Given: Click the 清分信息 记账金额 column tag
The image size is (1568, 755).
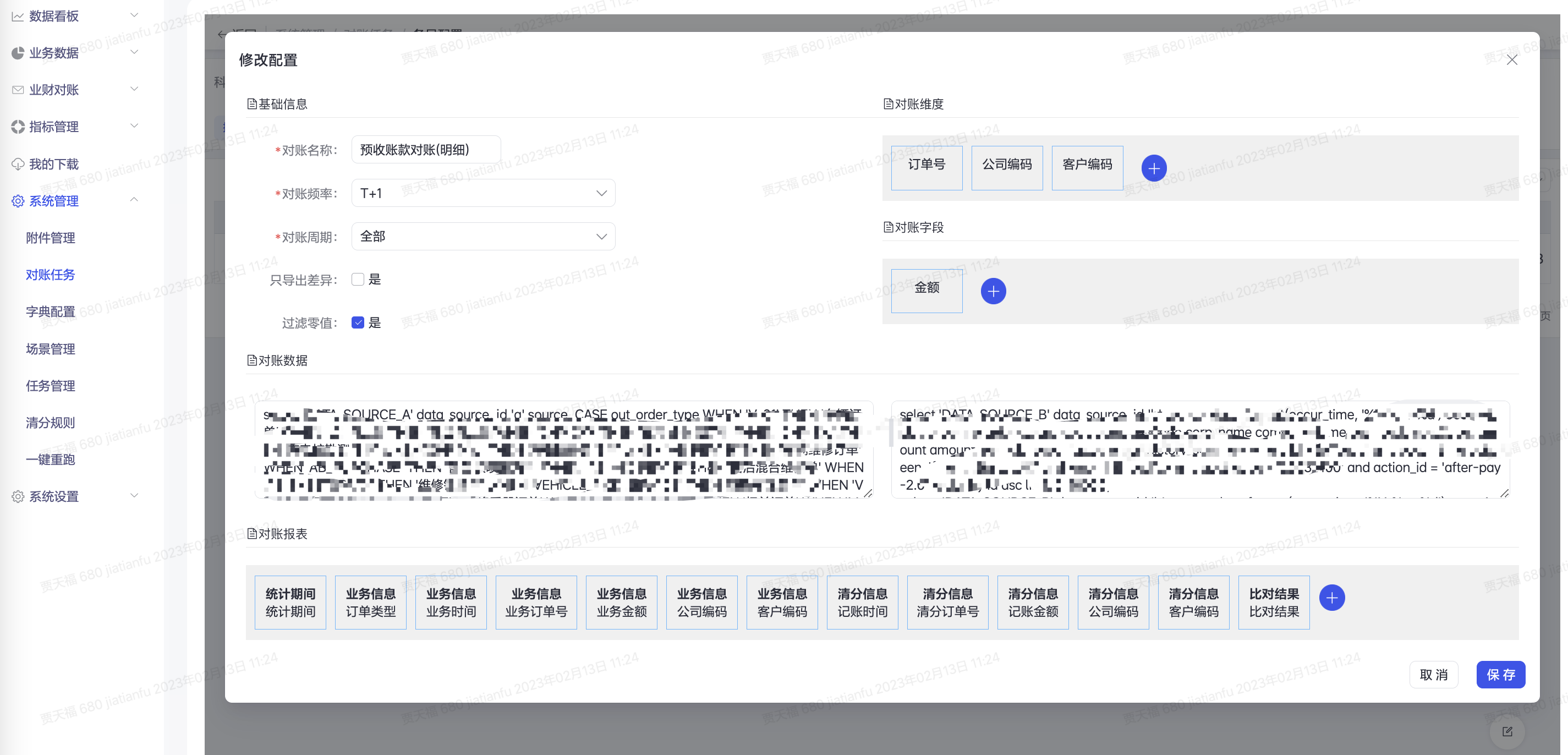Looking at the screenshot, I should tap(1033, 602).
